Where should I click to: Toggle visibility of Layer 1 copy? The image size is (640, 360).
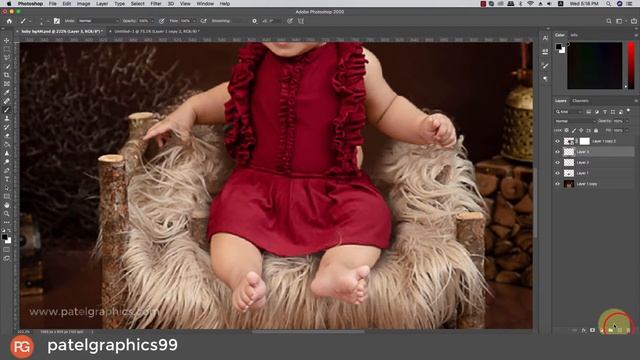pyautogui.click(x=558, y=184)
